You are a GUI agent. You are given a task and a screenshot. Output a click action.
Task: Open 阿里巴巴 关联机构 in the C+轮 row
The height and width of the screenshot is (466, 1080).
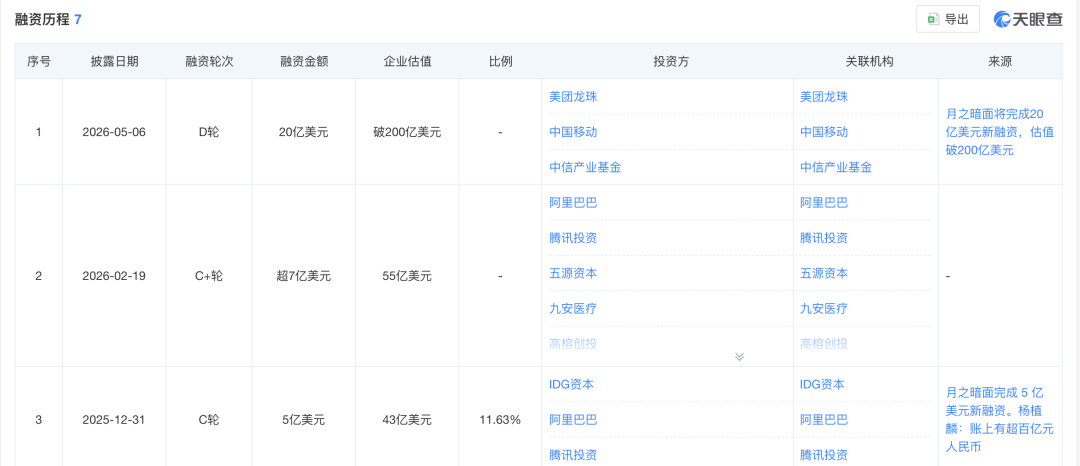coord(824,203)
